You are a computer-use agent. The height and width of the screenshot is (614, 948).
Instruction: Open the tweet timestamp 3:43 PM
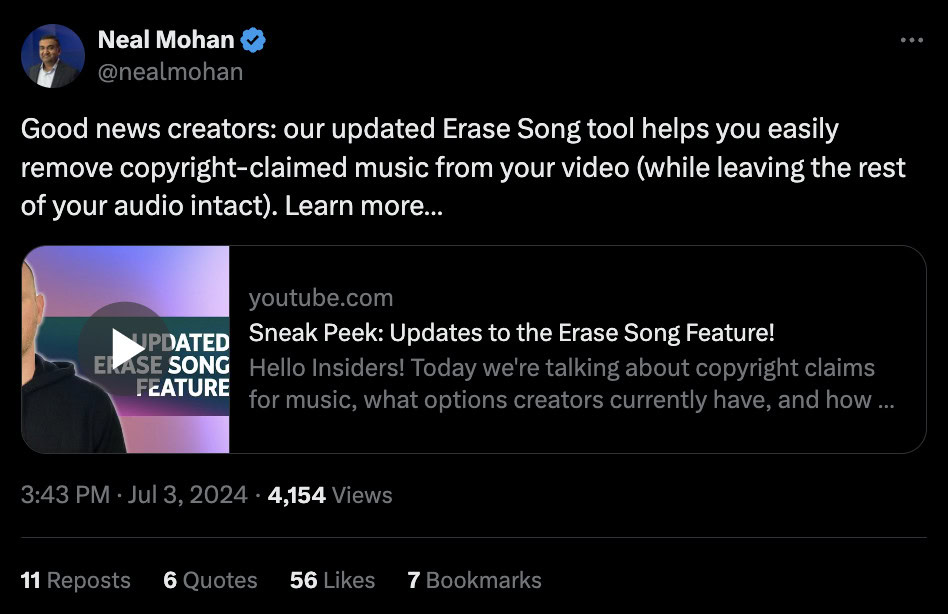(65, 494)
